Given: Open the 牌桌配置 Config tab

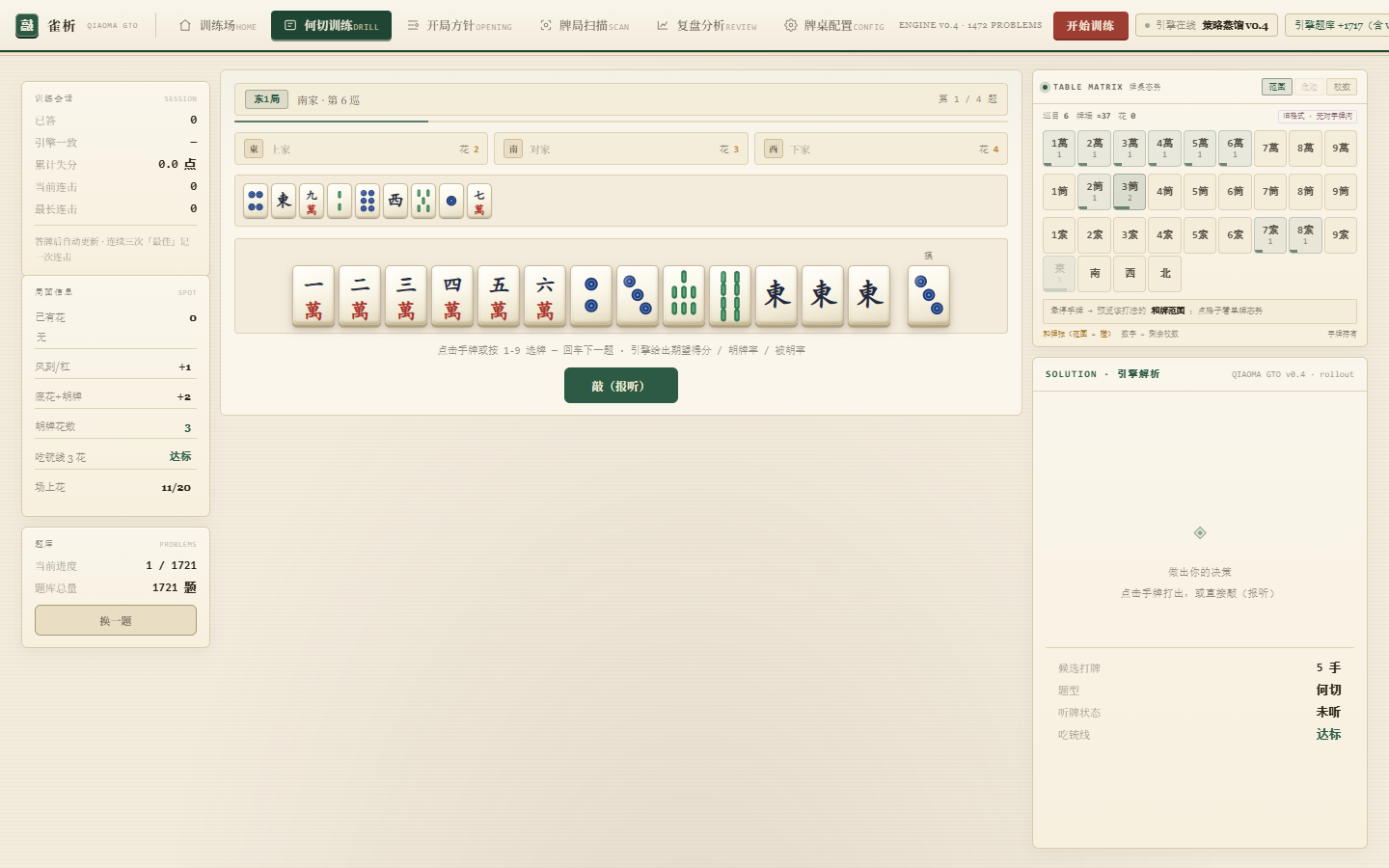Looking at the screenshot, I should point(834,26).
